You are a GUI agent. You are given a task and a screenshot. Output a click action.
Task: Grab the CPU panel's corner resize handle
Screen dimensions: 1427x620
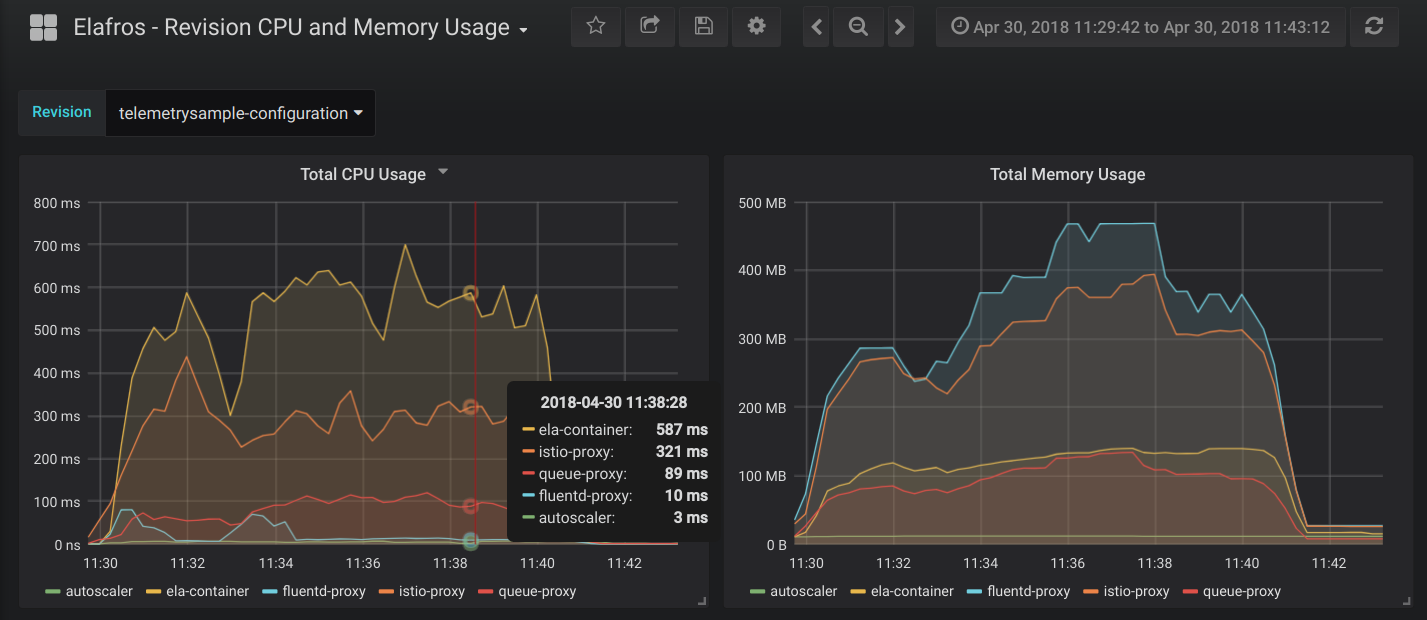(702, 601)
